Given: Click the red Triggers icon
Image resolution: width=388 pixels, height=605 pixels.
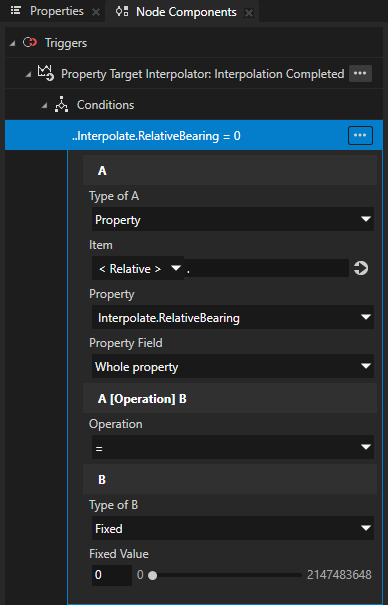Looking at the screenshot, I should [x=30, y=42].
